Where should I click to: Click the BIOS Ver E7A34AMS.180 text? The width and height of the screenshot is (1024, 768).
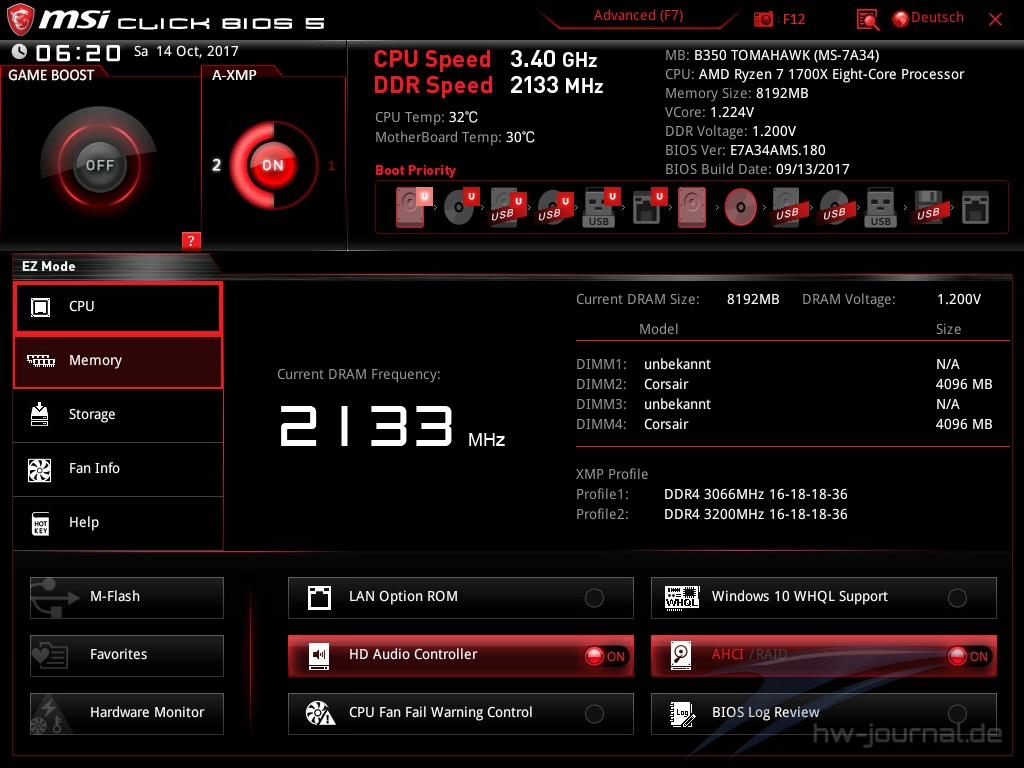pos(745,150)
